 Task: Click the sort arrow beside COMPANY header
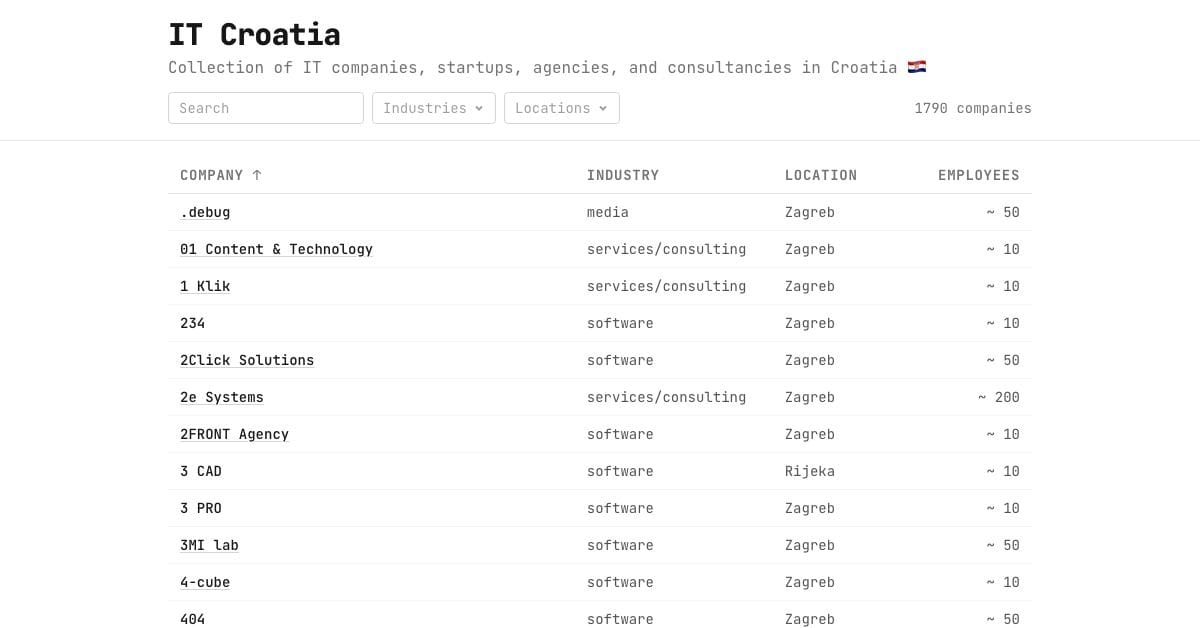point(257,175)
